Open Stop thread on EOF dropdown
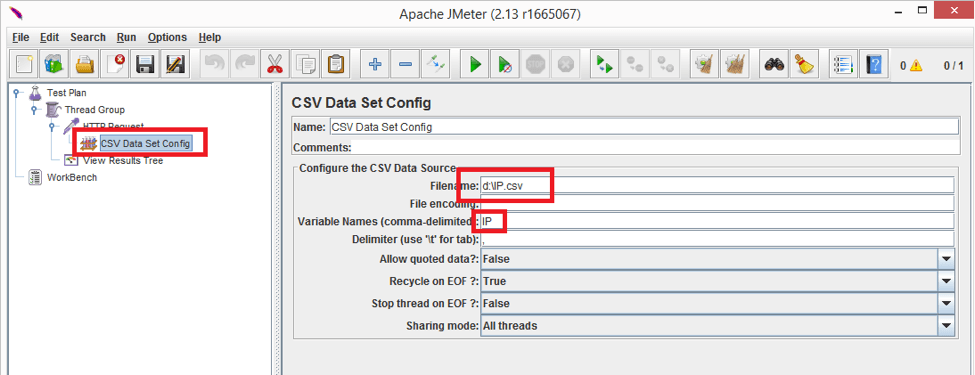 point(946,303)
